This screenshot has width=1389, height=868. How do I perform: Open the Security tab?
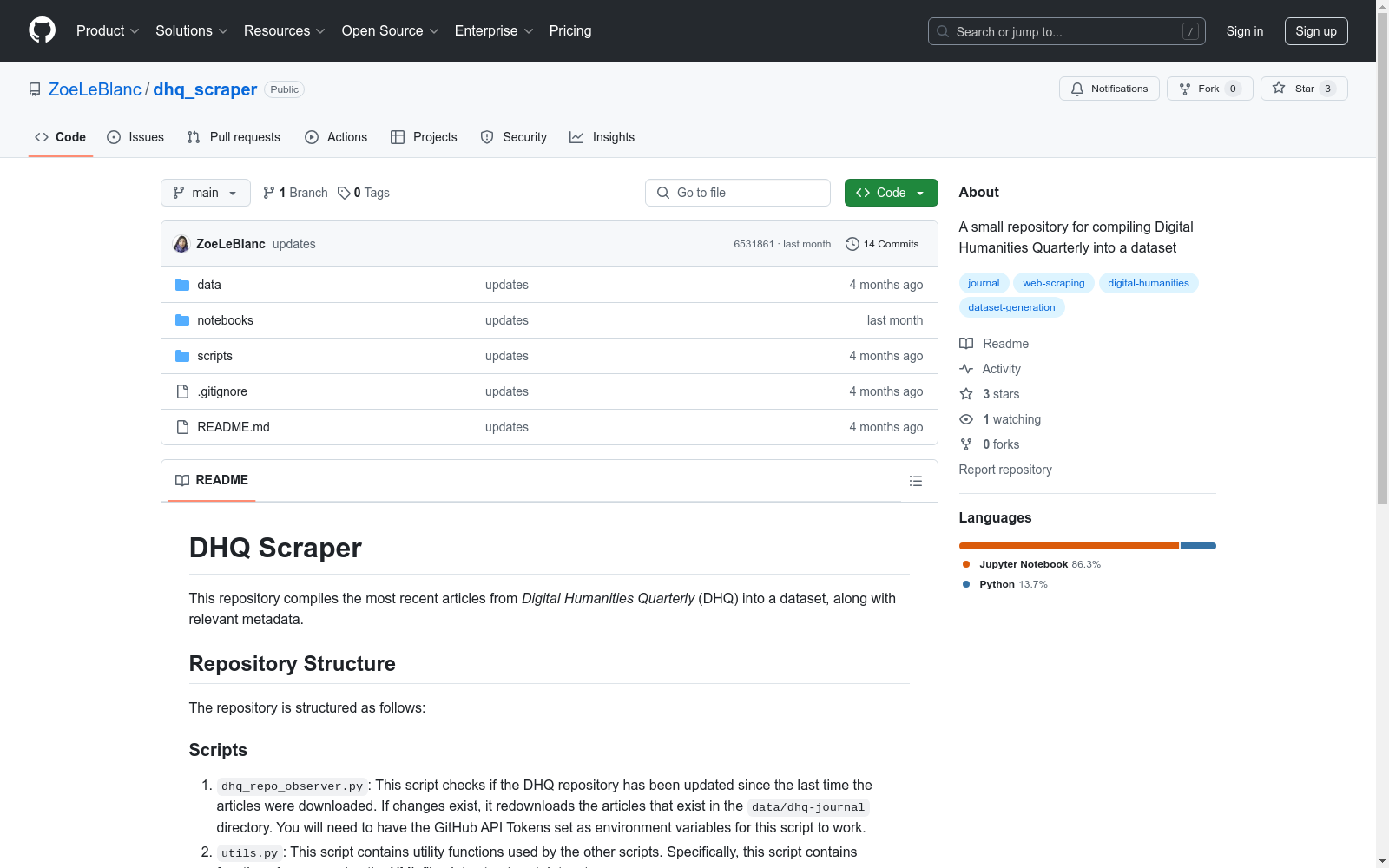tap(514, 137)
